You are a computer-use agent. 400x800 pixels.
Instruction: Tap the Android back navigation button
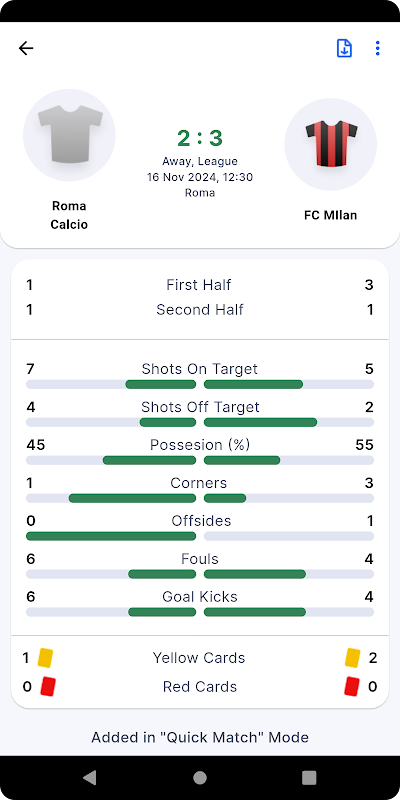tap(90, 778)
